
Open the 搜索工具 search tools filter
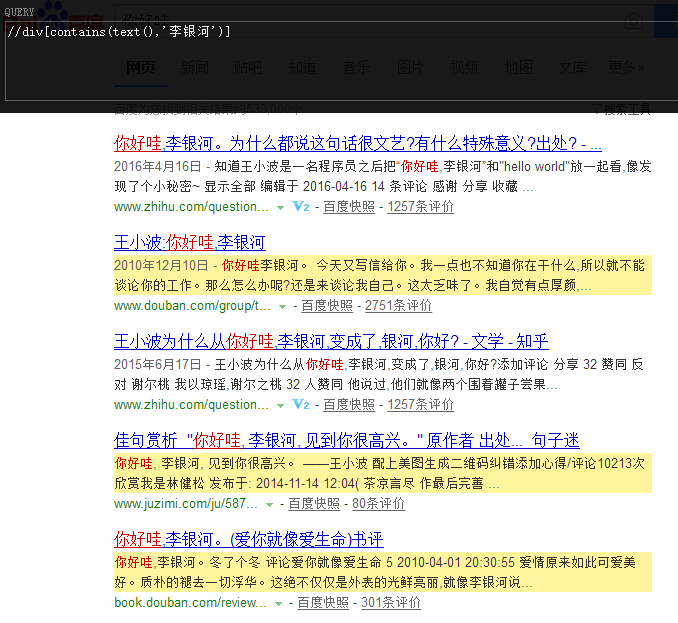coord(626,108)
